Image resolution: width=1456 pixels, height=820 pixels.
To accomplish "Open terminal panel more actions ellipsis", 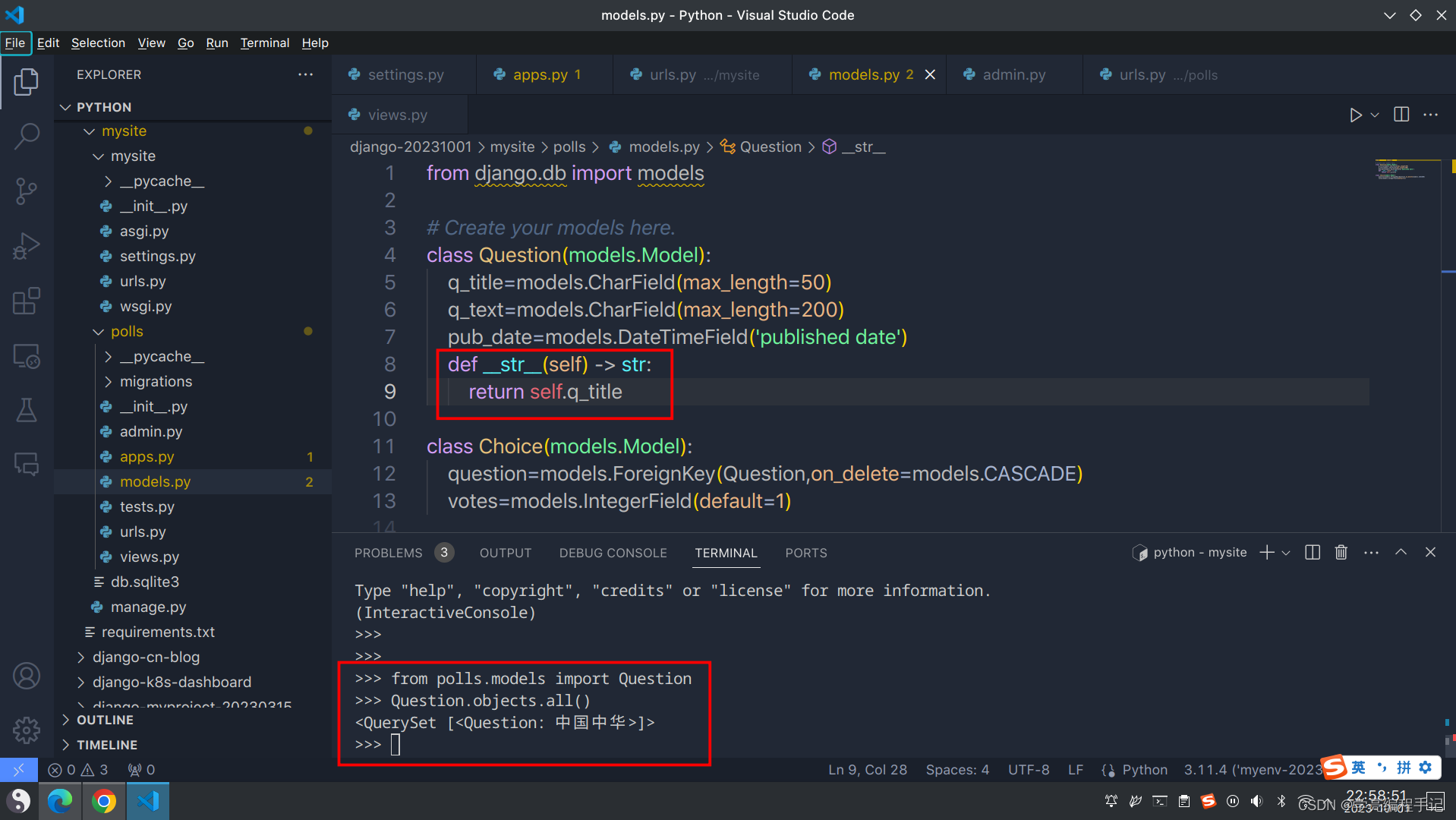I will click(1371, 553).
